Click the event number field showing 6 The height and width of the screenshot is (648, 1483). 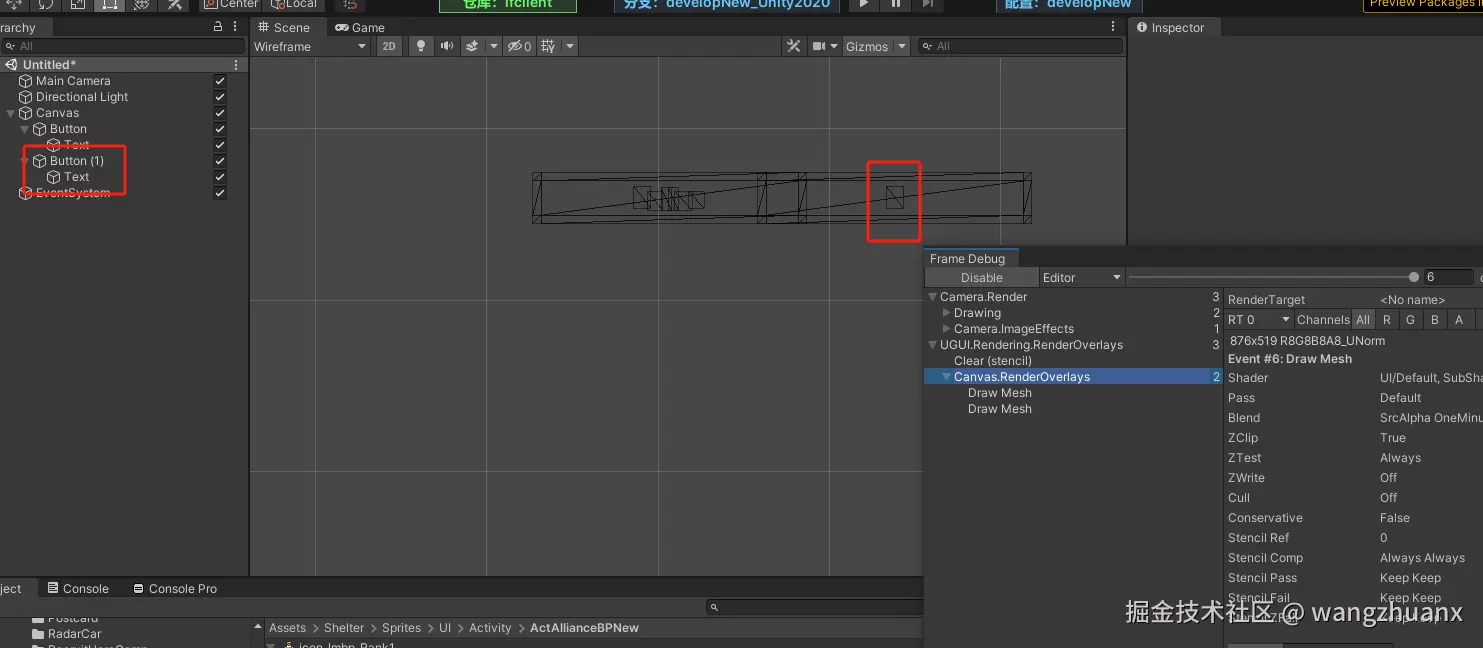click(x=1448, y=277)
